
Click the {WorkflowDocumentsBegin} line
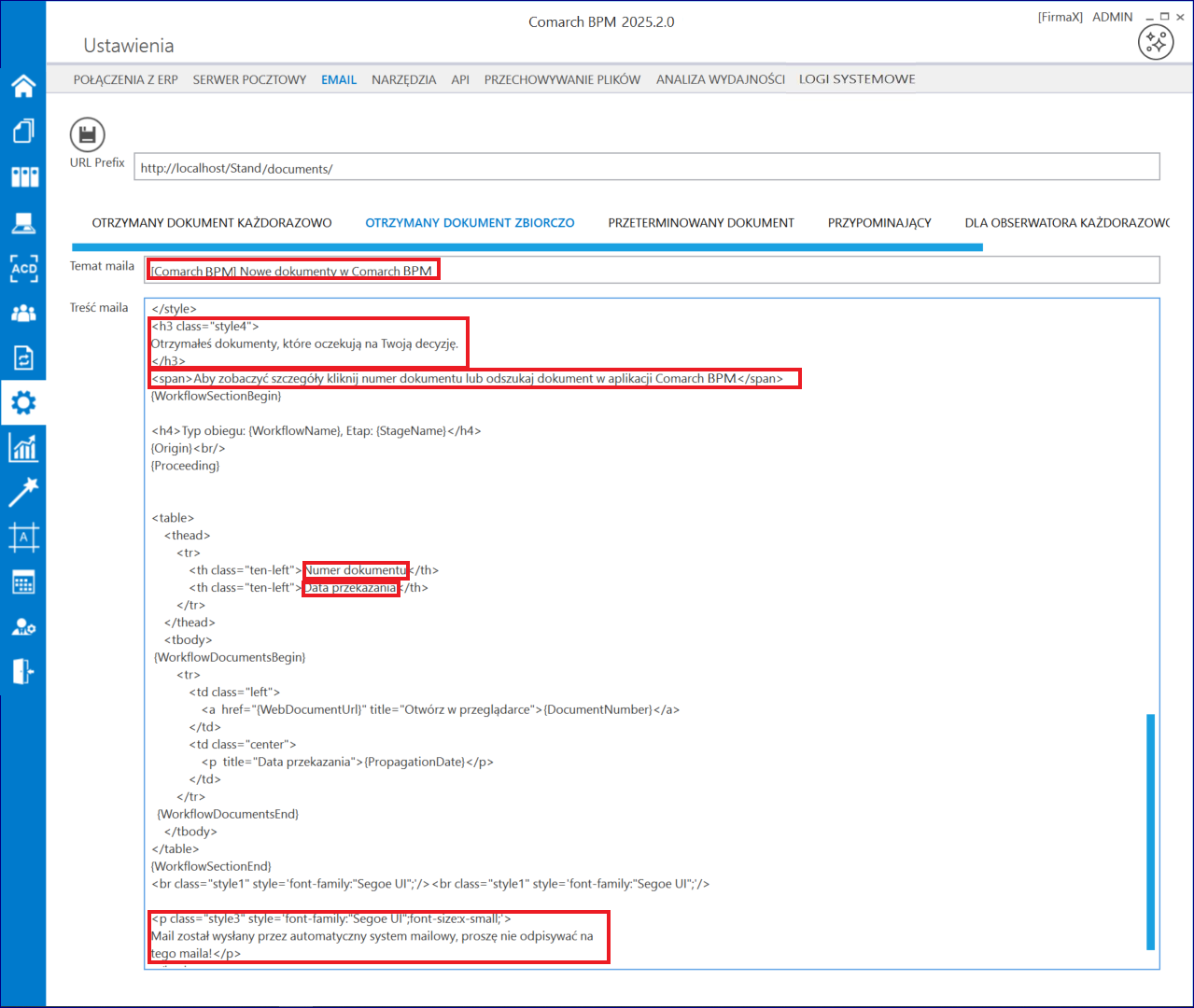(230, 657)
